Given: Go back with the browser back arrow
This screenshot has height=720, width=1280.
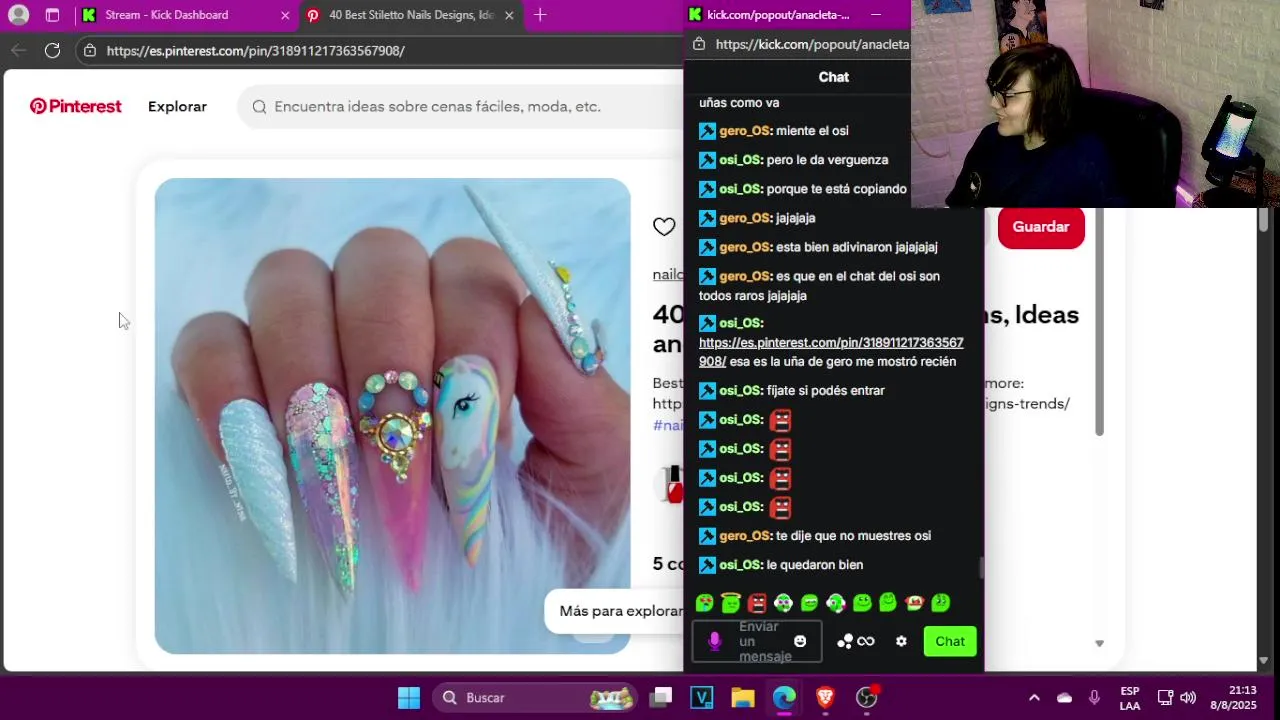Looking at the screenshot, I should tap(18, 50).
